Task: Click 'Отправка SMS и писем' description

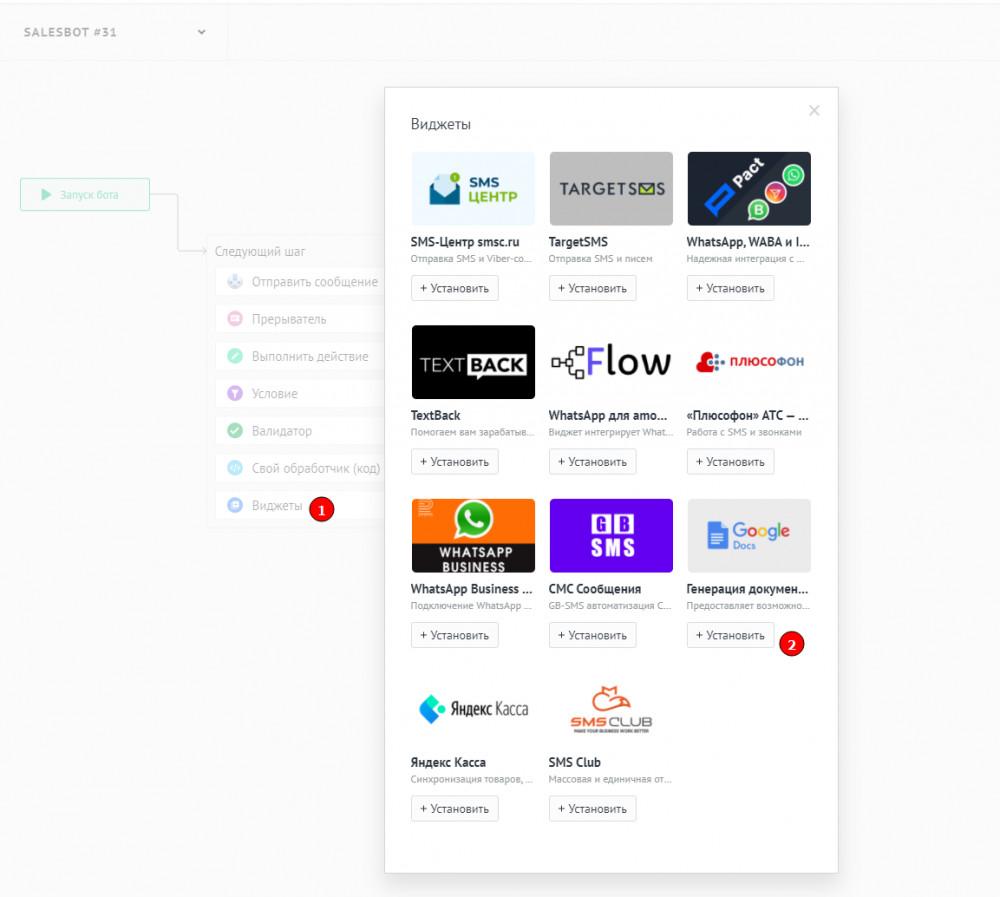Action: click(x=601, y=258)
